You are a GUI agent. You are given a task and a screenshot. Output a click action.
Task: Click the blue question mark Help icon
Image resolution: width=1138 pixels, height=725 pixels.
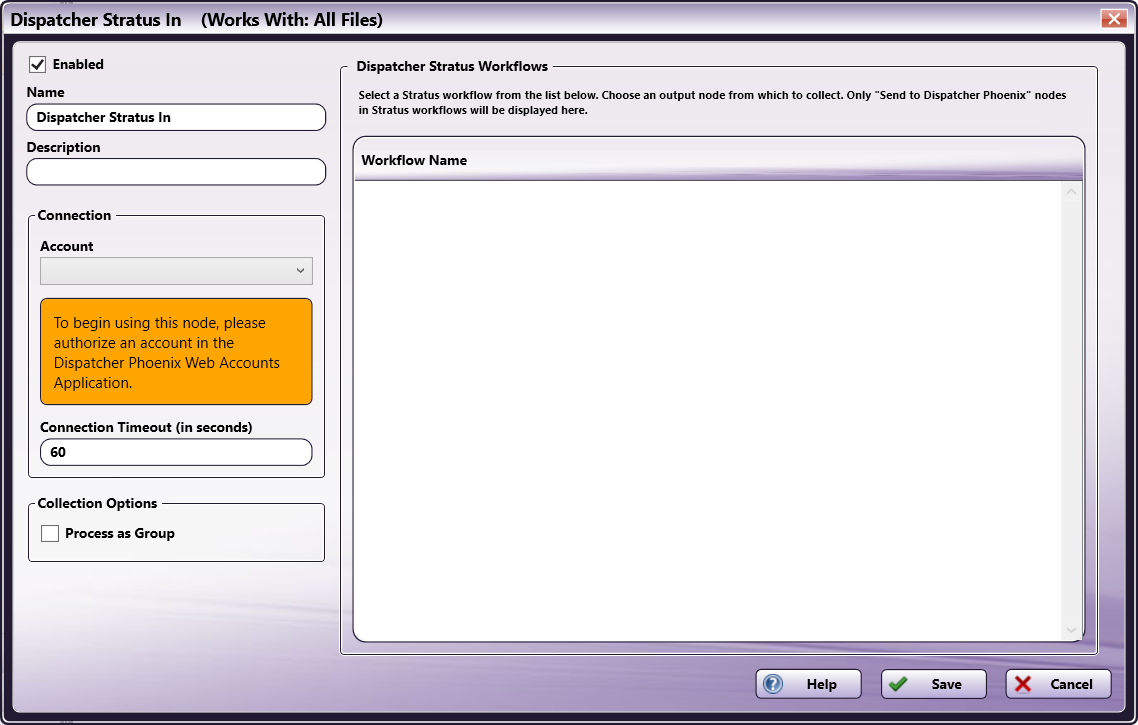tap(774, 684)
